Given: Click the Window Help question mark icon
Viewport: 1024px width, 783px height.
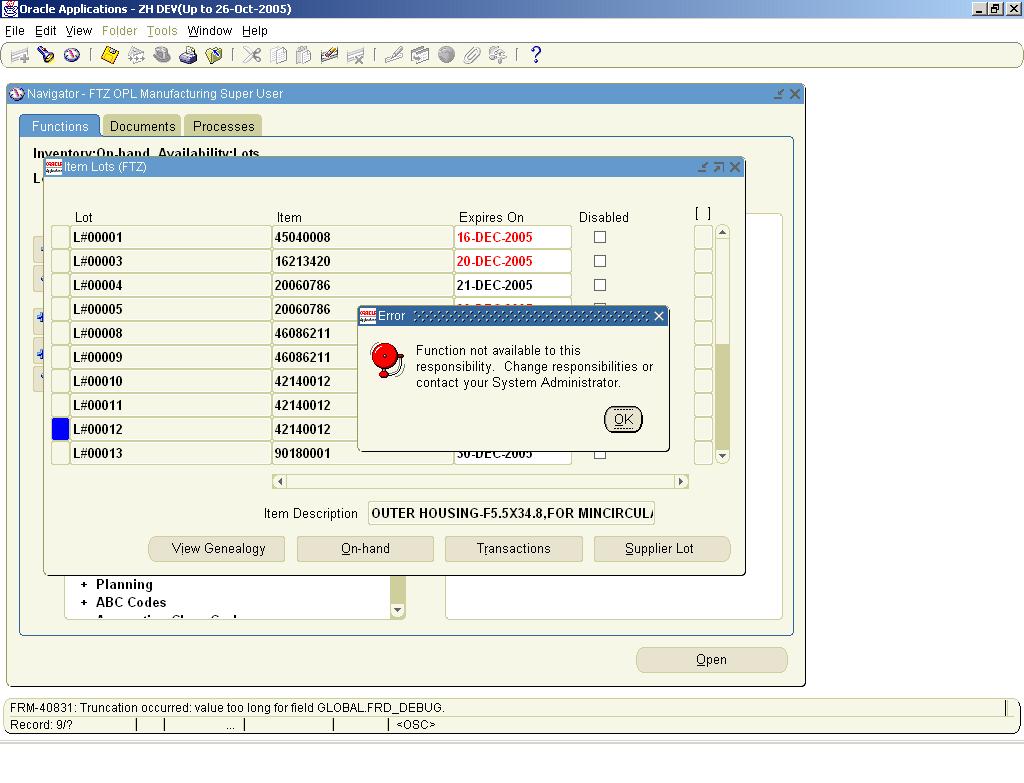Looking at the screenshot, I should coord(536,55).
